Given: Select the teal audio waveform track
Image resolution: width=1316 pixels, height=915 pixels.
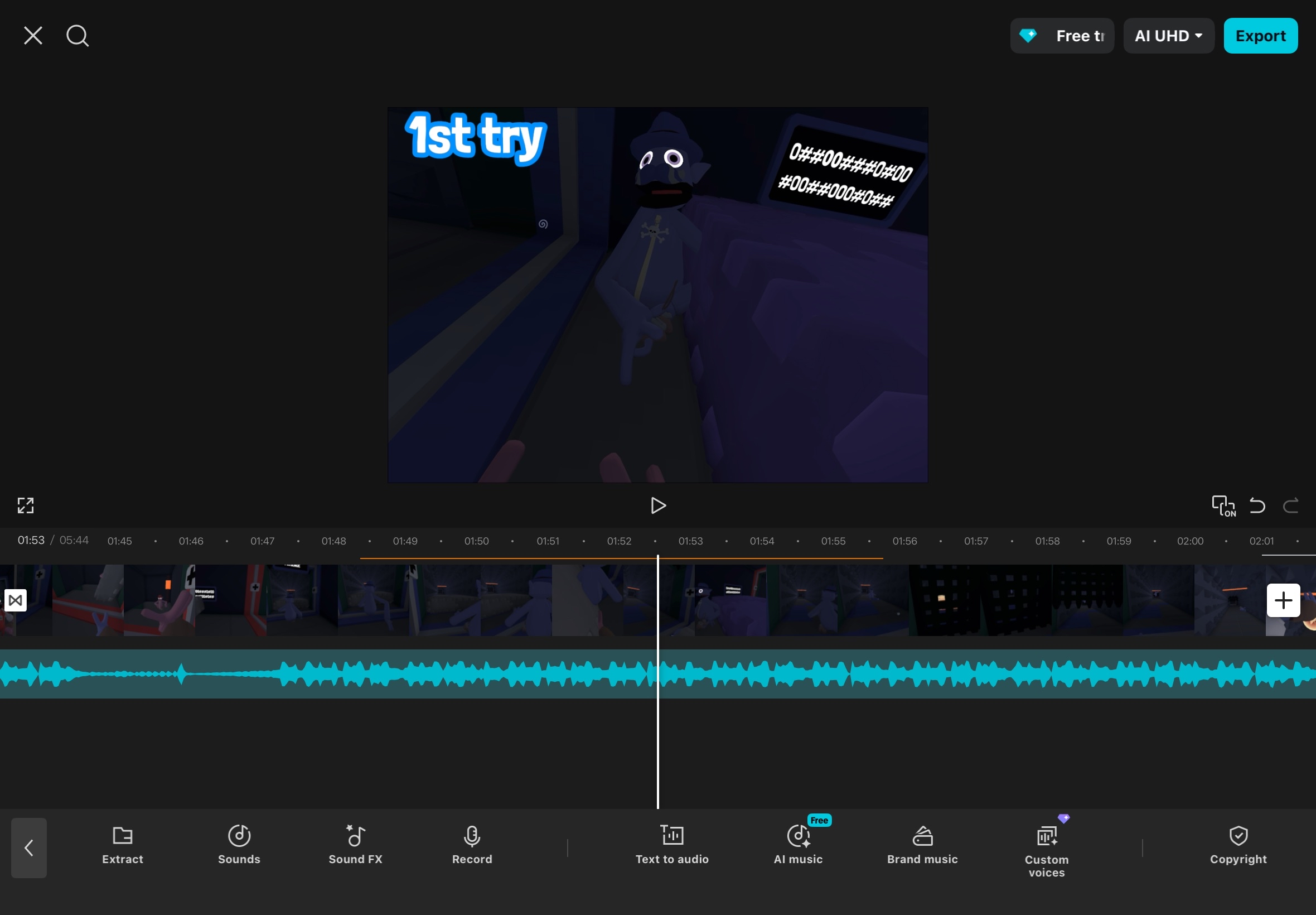Looking at the screenshot, I should click(657, 673).
